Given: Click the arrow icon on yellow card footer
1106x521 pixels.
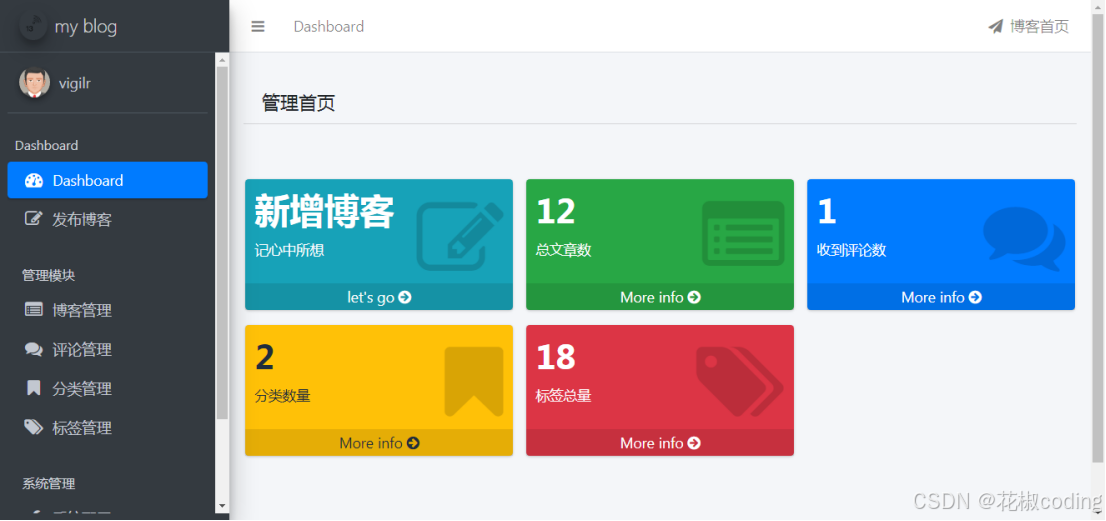Looking at the screenshot, I should click(413, 443).
